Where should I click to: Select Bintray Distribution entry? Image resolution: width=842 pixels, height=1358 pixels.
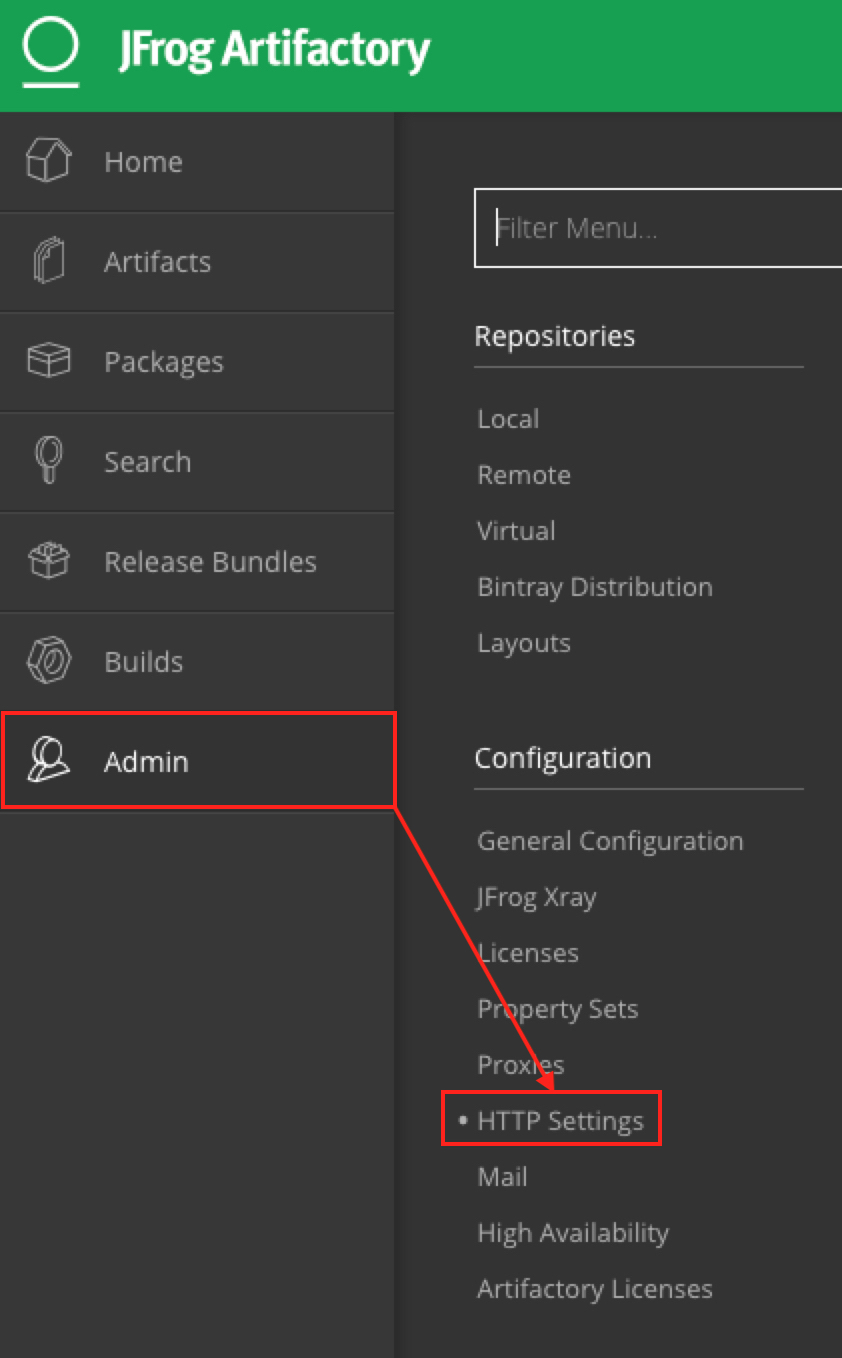click(x=595, y=587)
